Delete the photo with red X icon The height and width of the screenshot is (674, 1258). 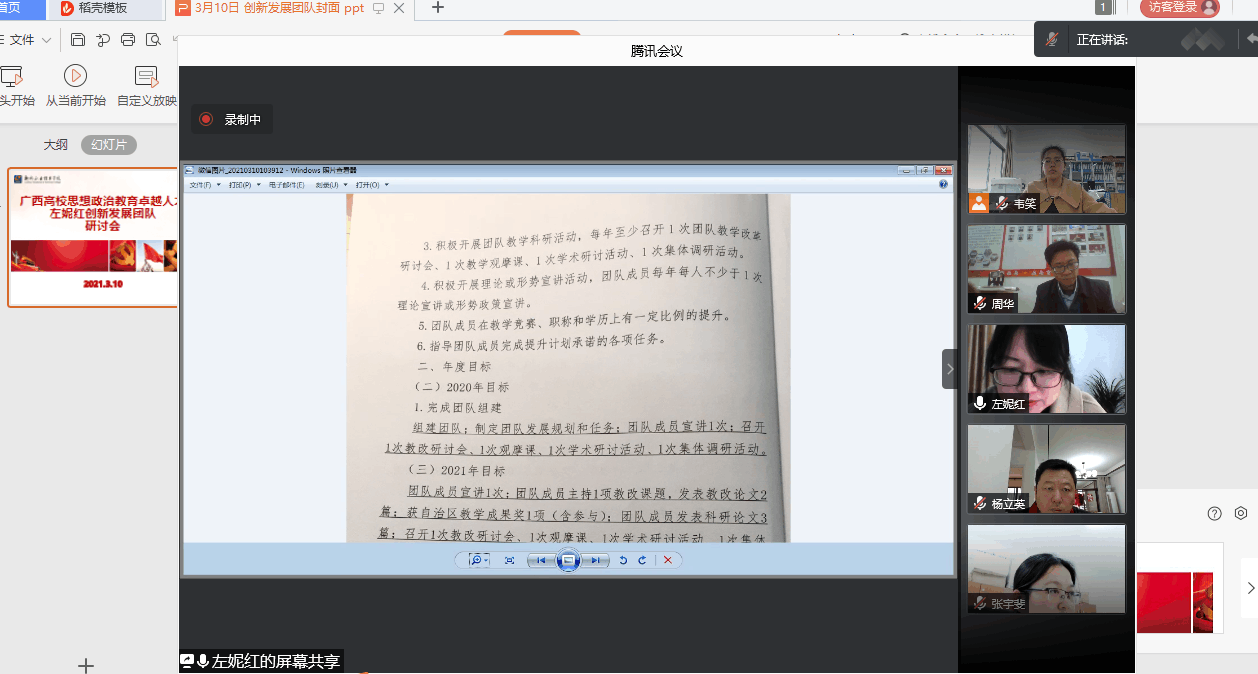668,561
